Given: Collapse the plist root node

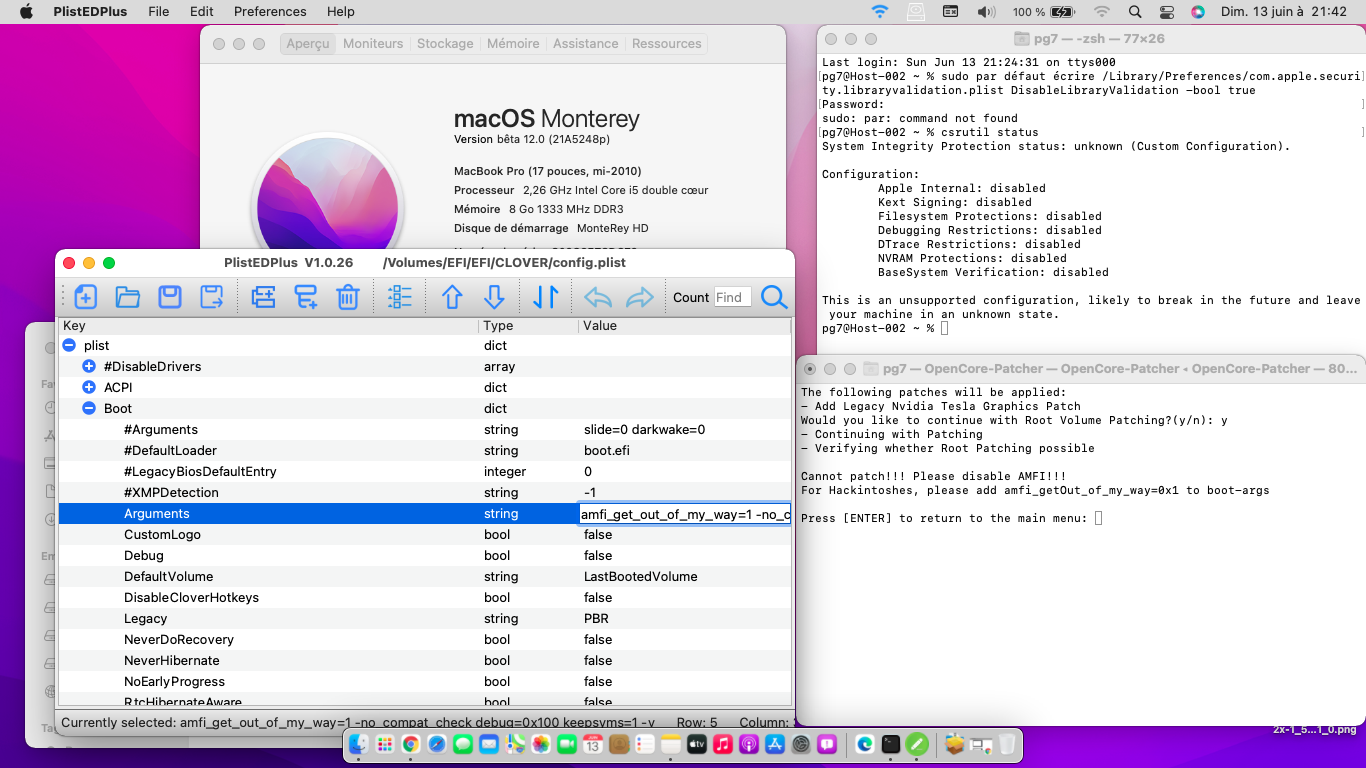Looking at the screenshot, I should (x=69, y=345).
